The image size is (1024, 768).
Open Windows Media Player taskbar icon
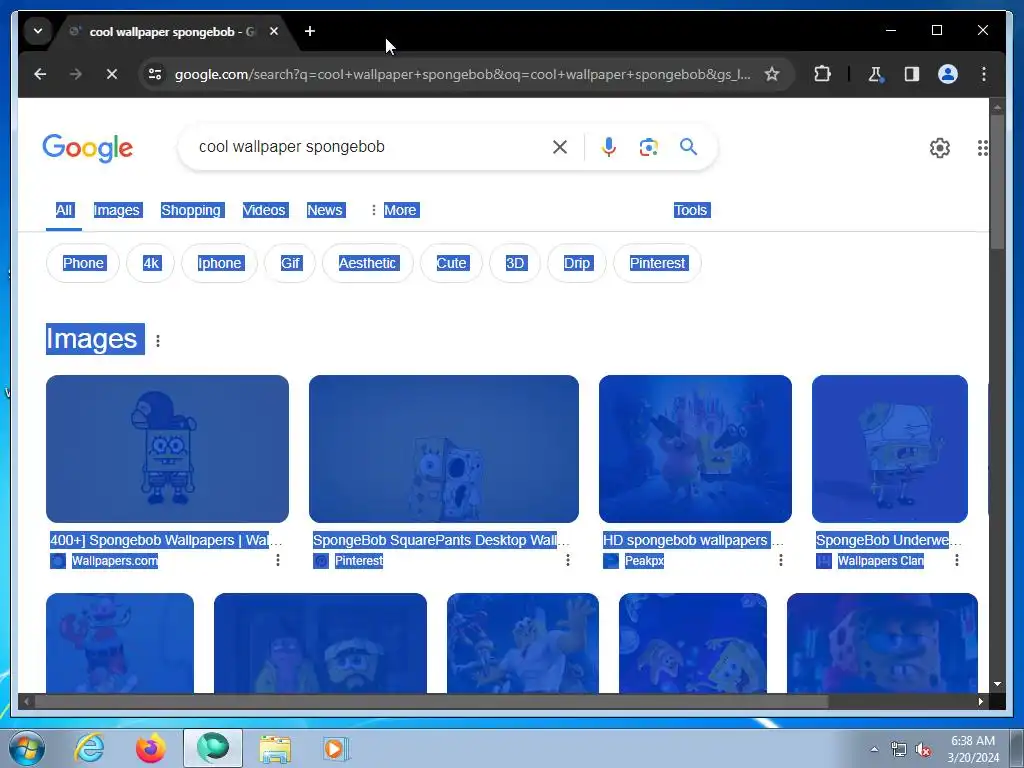(336, 748)
